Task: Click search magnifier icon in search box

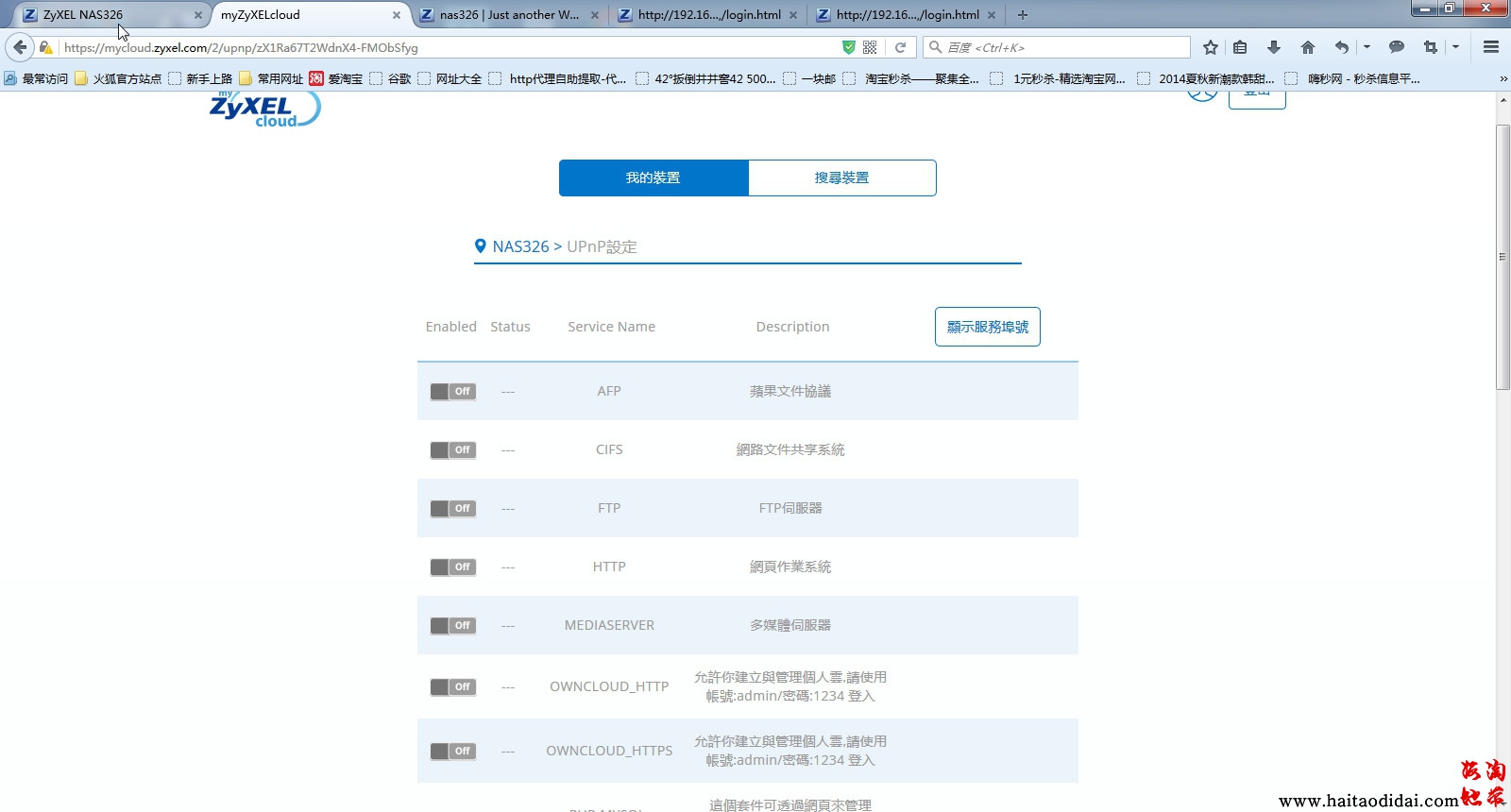Action: click(x=935, y=47)
